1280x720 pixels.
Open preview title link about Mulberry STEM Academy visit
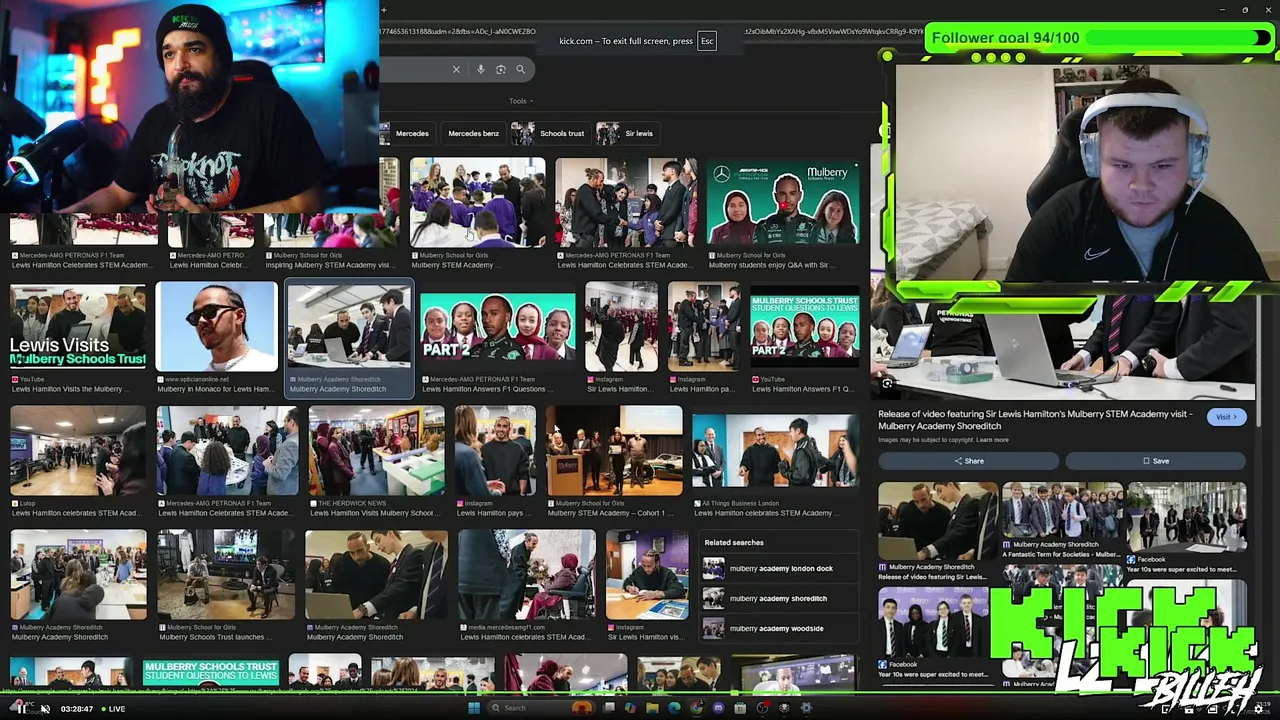click(1035, 420)
